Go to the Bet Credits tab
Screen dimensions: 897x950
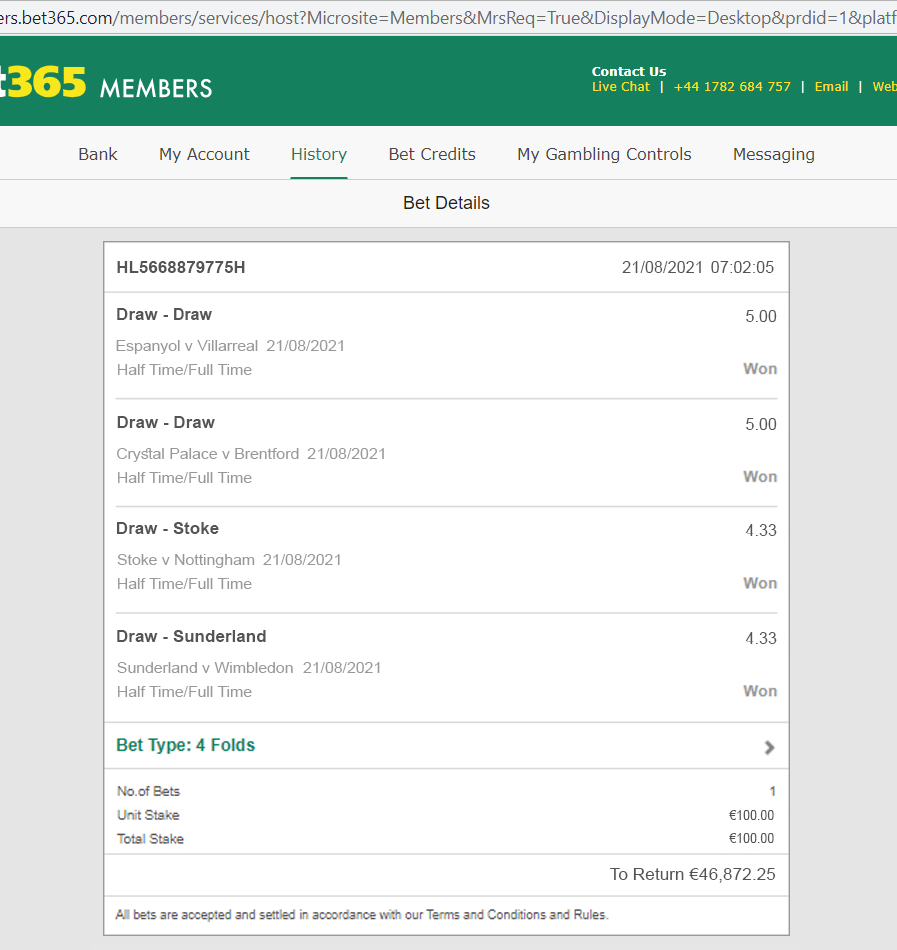[x=432, y=154]
